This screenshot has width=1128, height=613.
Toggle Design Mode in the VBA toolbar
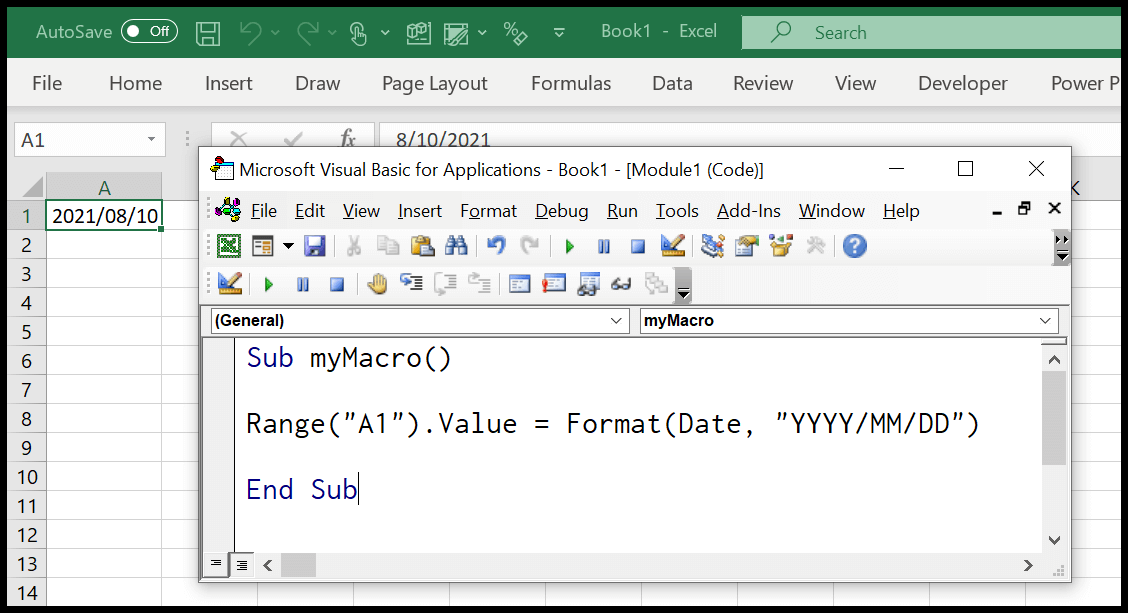pyautogui.click(x=672, y=246)
